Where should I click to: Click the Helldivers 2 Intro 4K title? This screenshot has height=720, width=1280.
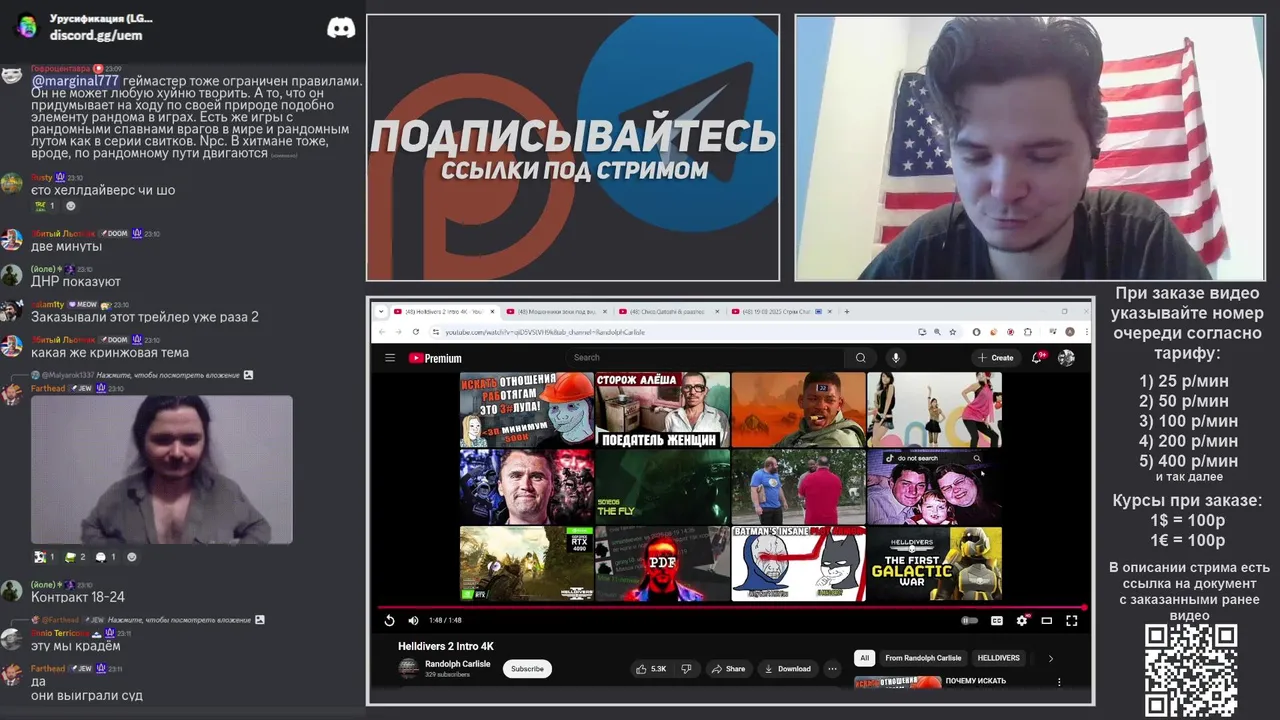[x=446, y=646]
